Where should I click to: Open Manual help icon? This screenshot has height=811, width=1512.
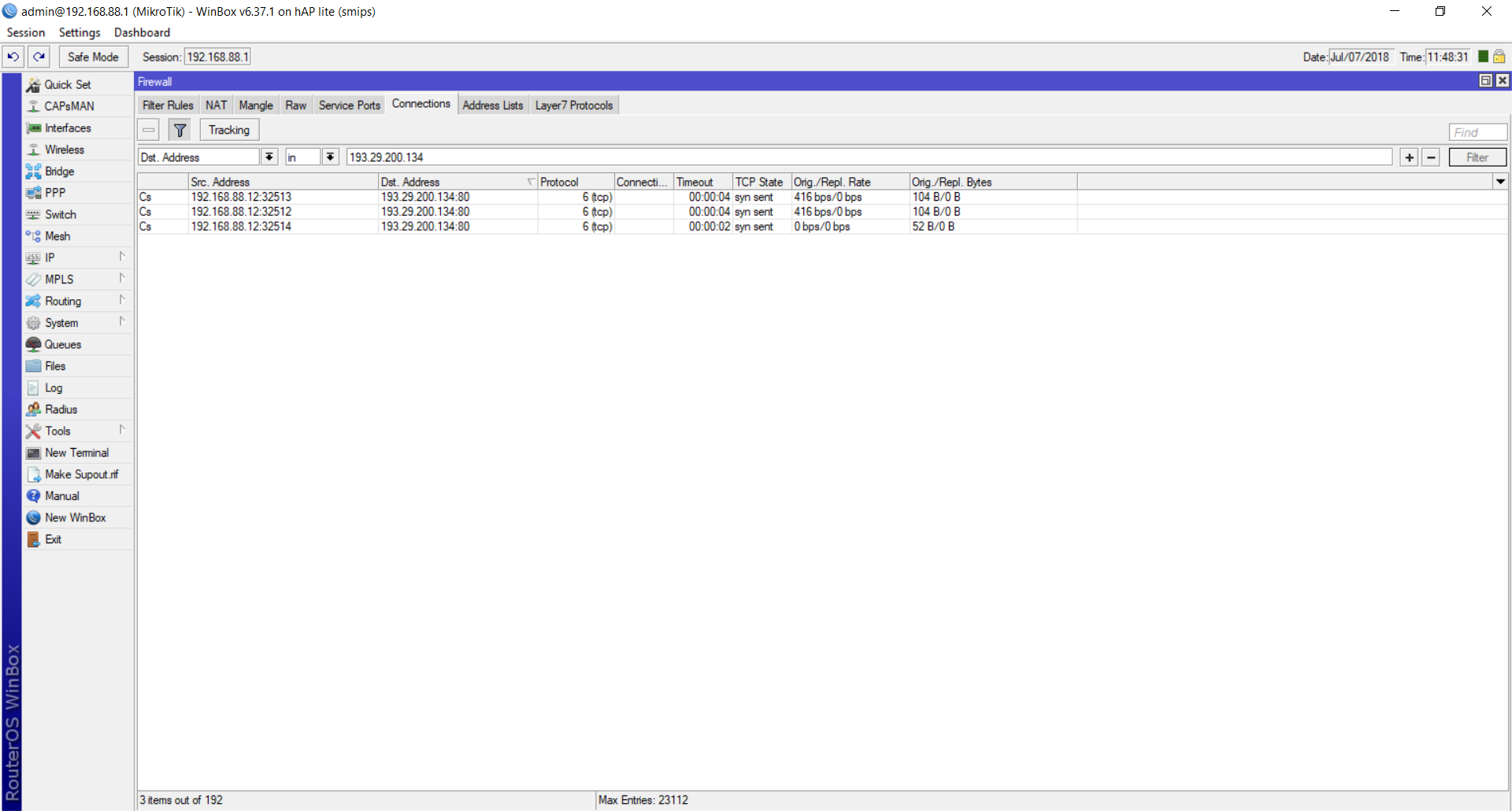coord(33,496)
